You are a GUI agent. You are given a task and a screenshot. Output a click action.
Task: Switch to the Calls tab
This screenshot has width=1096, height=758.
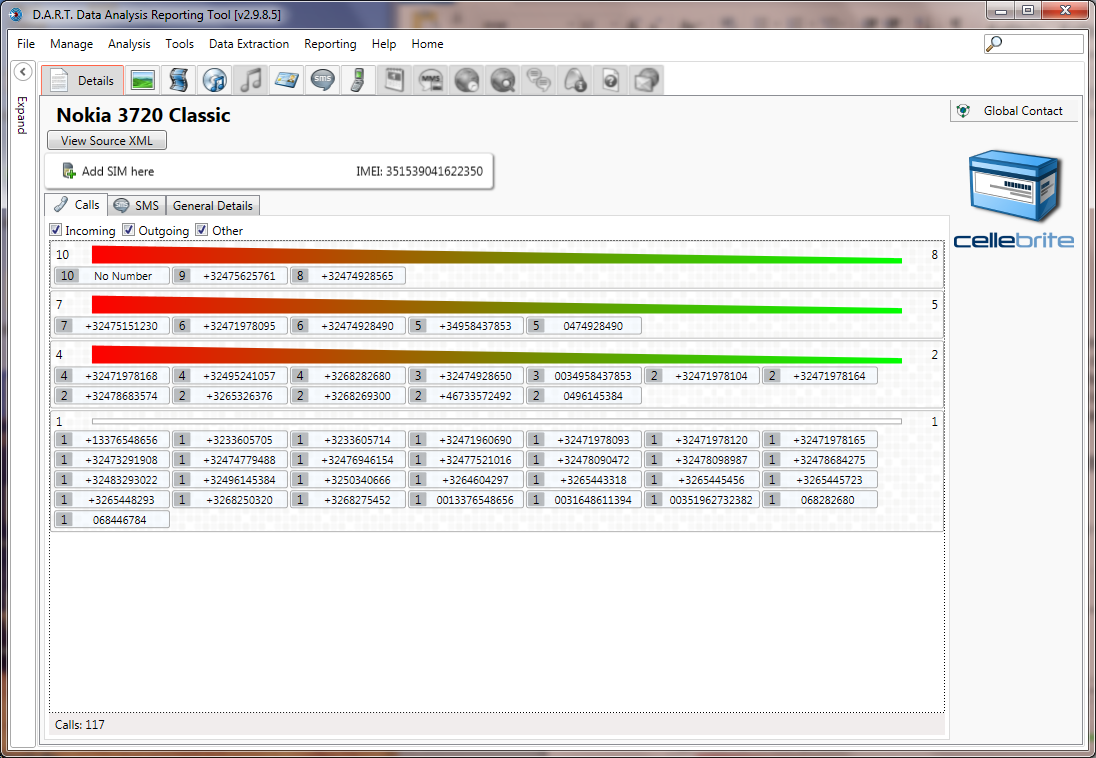point(77,205)
